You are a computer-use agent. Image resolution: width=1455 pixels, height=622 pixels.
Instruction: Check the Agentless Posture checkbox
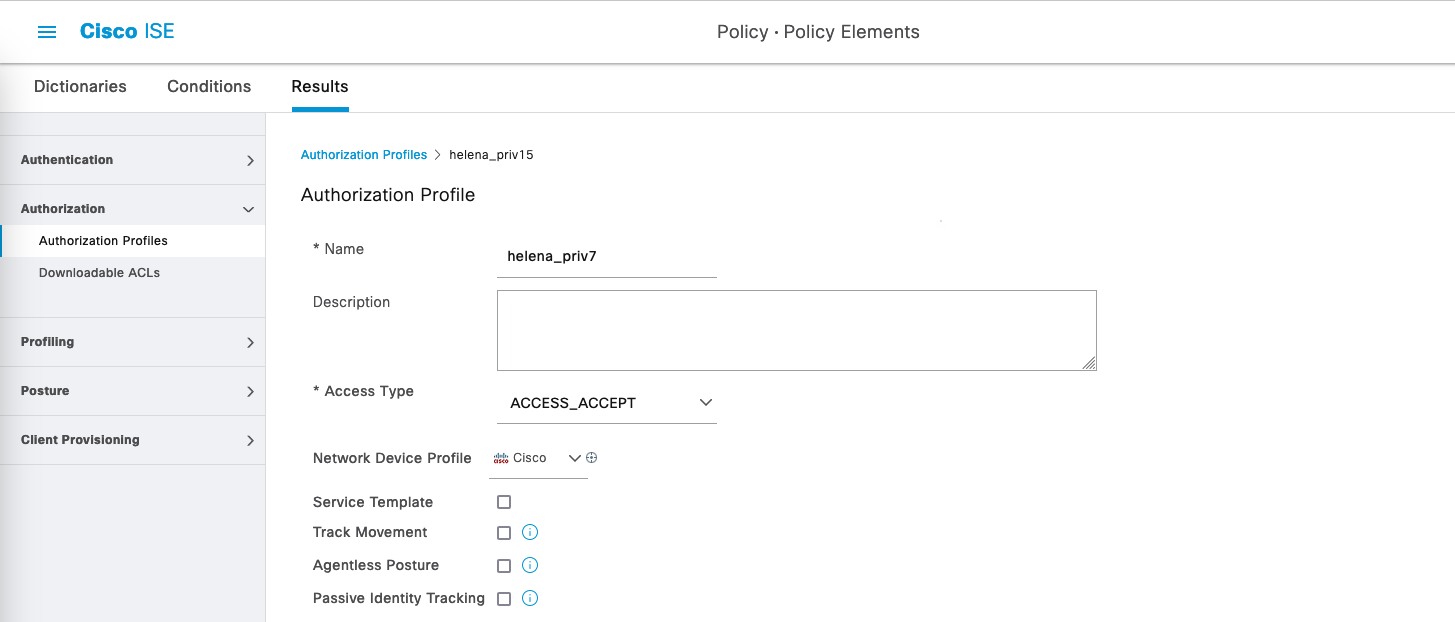[x=504, y=566]
